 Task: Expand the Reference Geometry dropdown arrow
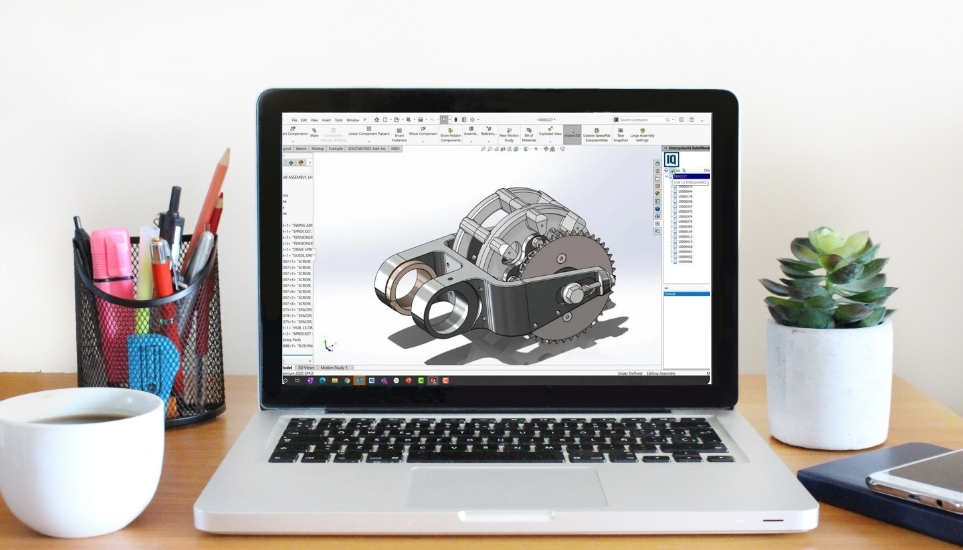pos(488,140)
